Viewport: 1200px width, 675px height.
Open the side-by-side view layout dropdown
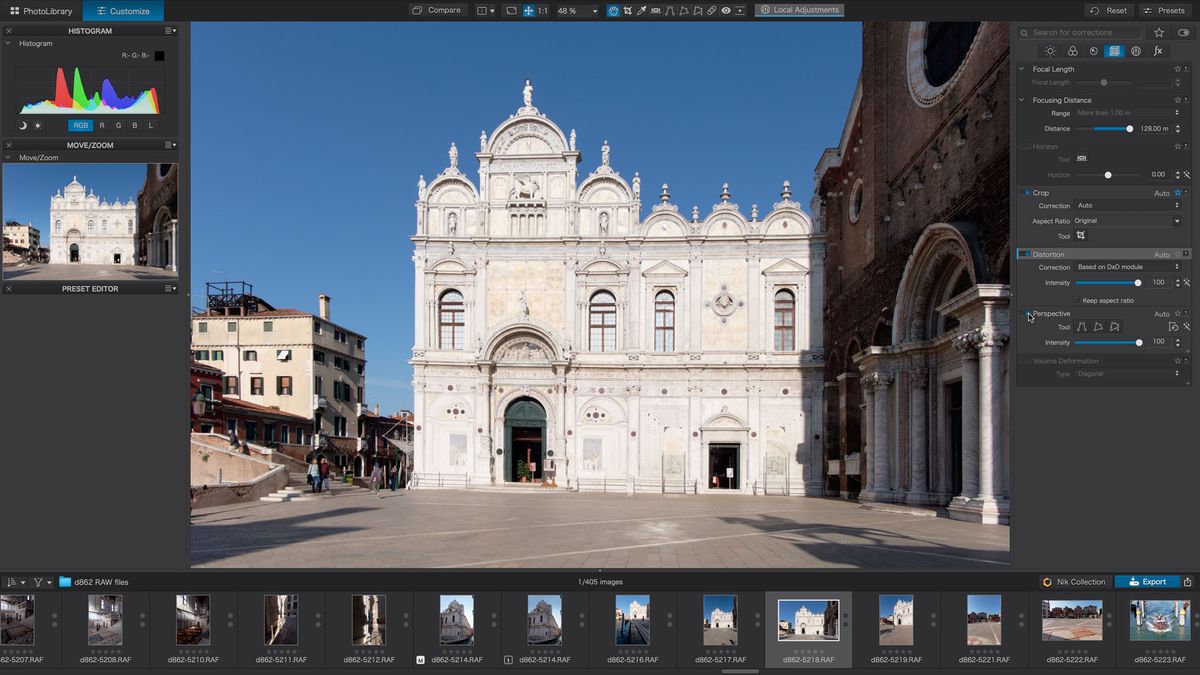486,10
